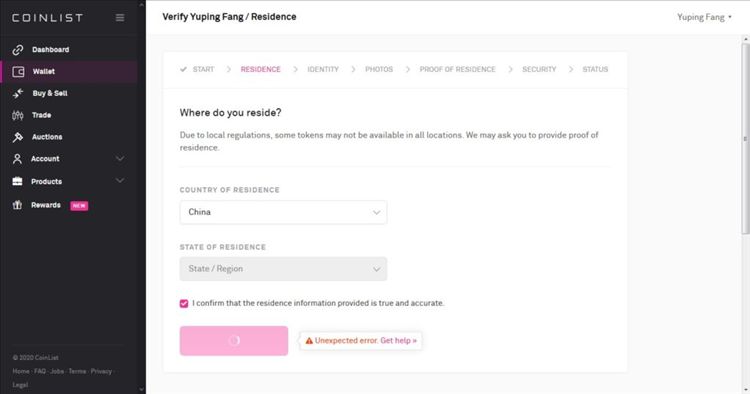The image size is (750, 394).
Task: Open the State / Region dropdown
Action: point(283,269)
